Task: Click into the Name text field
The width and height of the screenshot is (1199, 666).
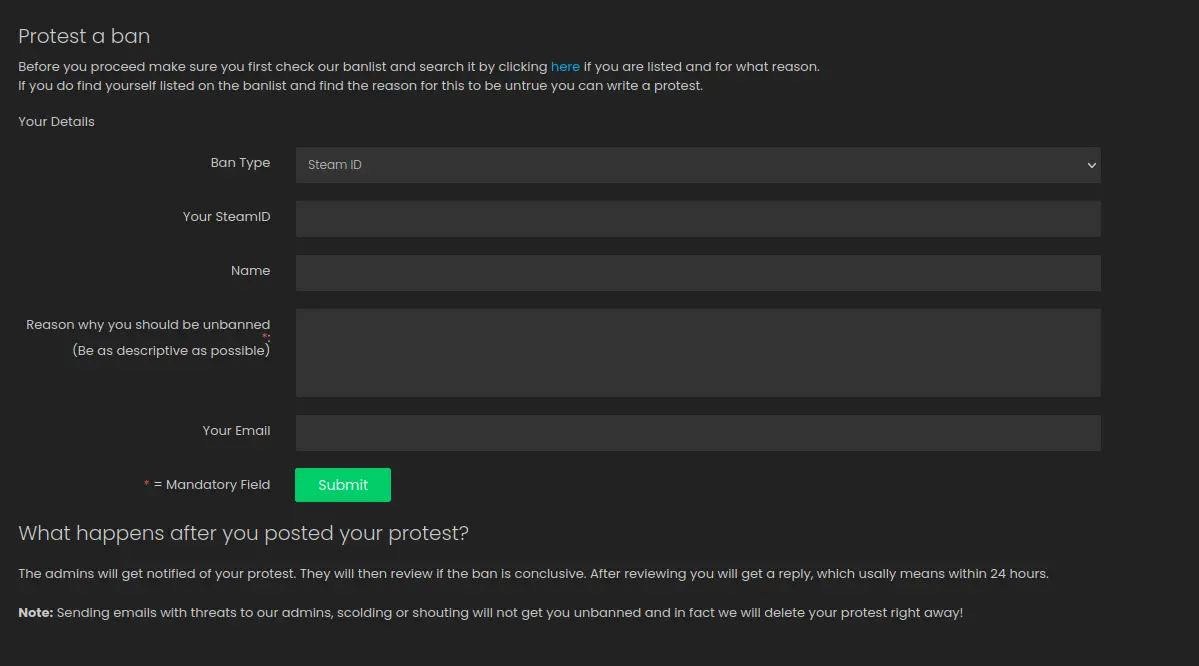Action: coord(697,273)
